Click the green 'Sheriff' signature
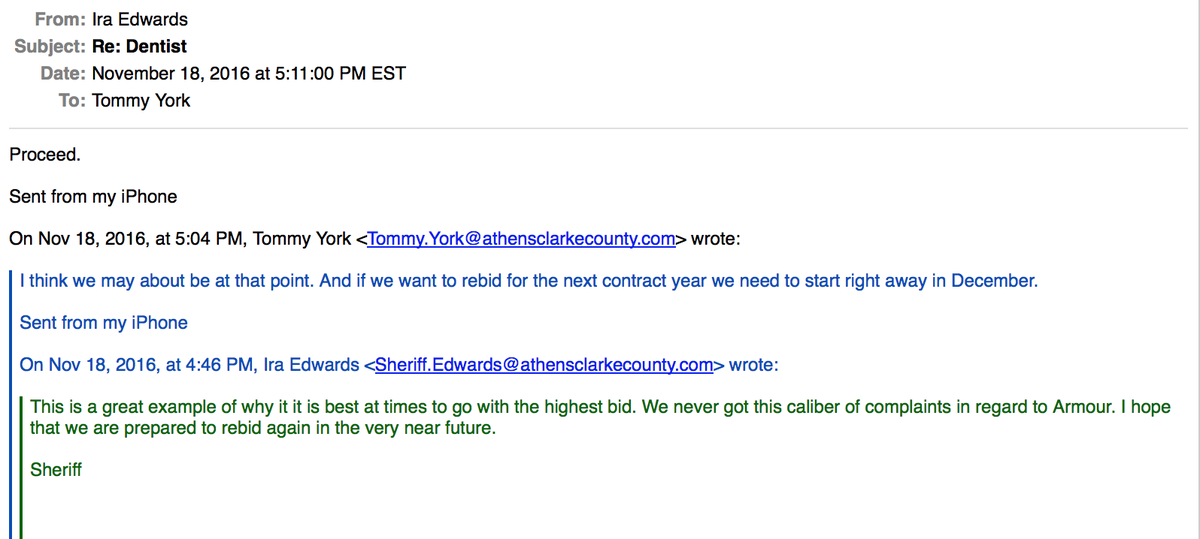This screenshot has height=539, width=1200. [56, 469]
